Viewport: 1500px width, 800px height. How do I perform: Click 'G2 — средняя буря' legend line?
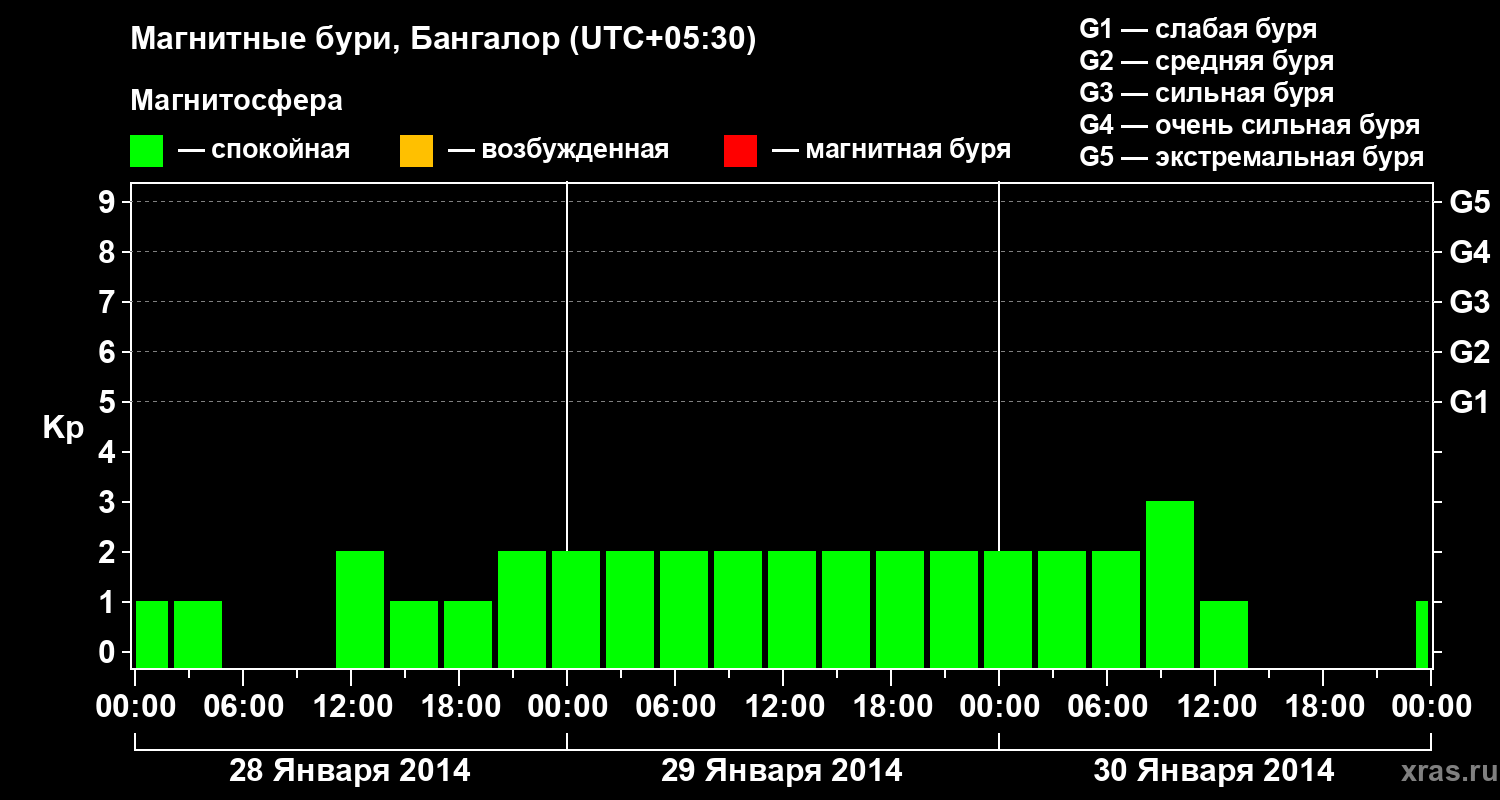[x=1206, y=61]
